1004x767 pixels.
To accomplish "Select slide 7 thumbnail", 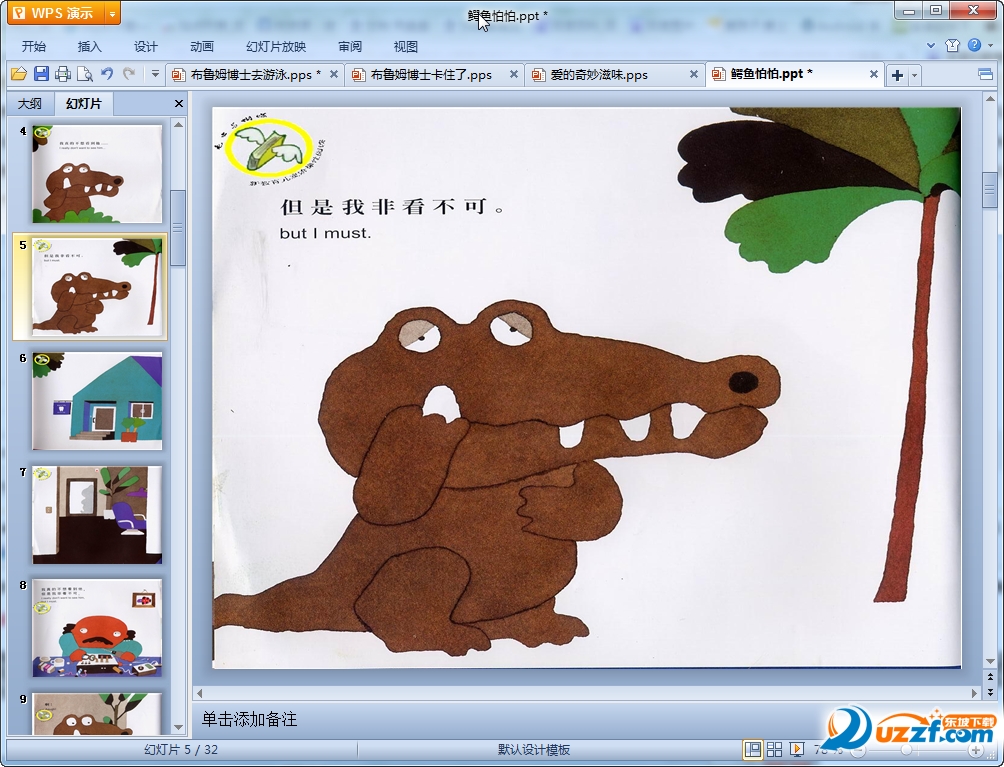I will point(97,515).
